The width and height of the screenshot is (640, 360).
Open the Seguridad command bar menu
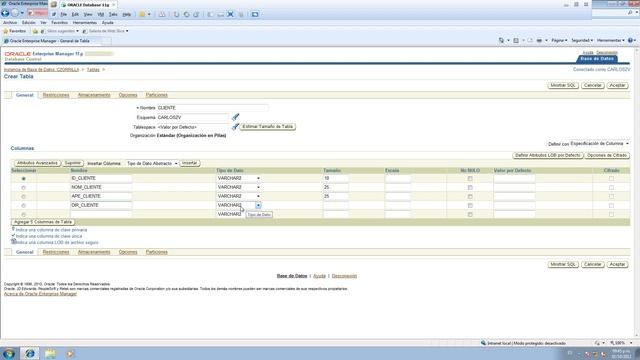click(582, 40)
